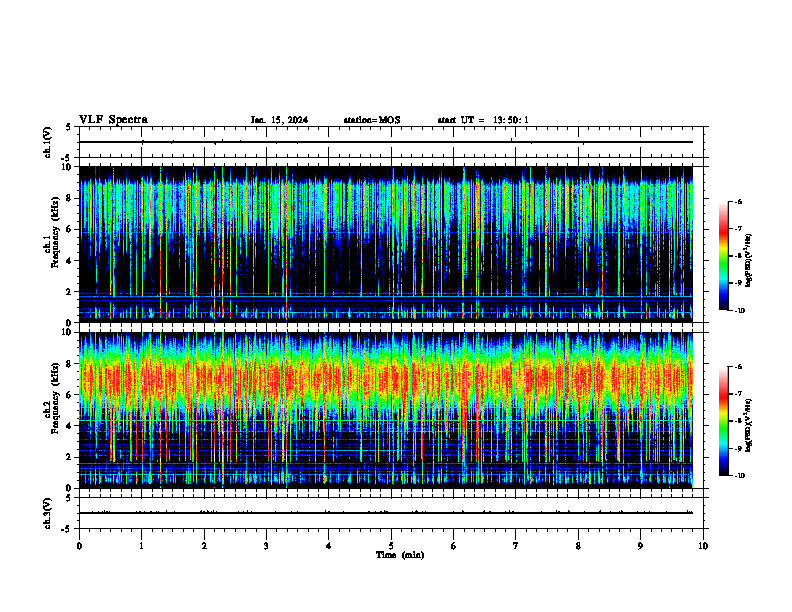This screenshot has width=792, height=612.
Task: Click time axis tick label "6"
Action: click(454, 546)
